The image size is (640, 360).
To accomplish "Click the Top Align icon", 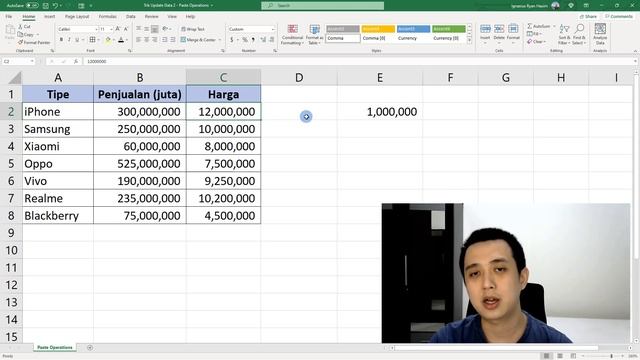I will pos(138,29).
